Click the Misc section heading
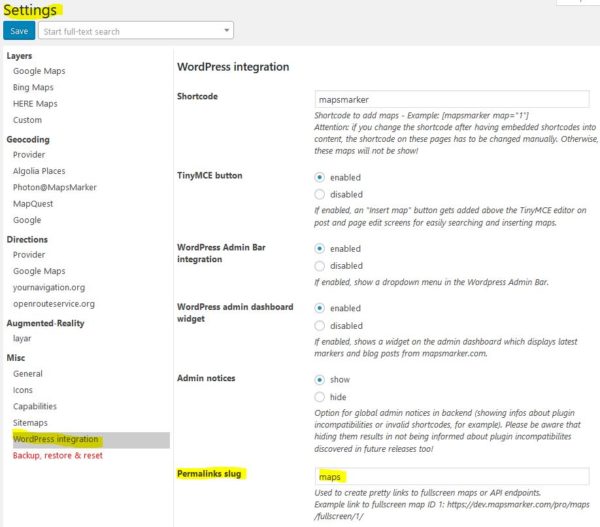The width and height of the screenshot is (600, 527). tap(16, 358)
